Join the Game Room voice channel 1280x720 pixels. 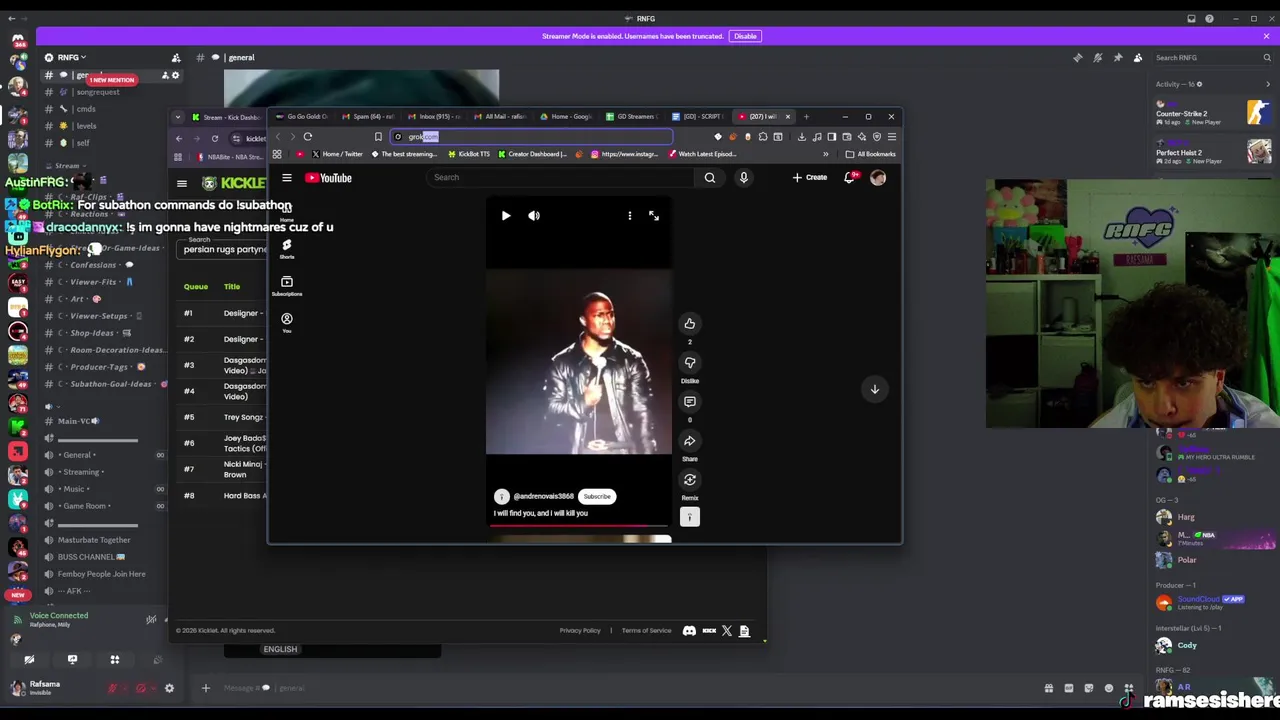(84, 506)
